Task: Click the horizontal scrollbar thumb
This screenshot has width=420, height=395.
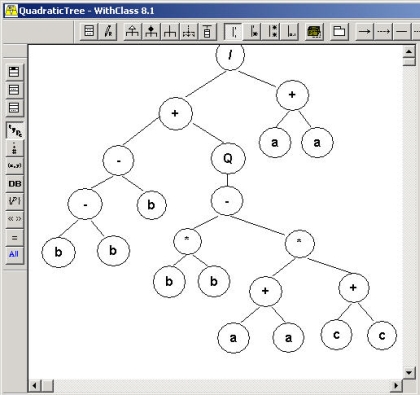Action: point(47,386)
